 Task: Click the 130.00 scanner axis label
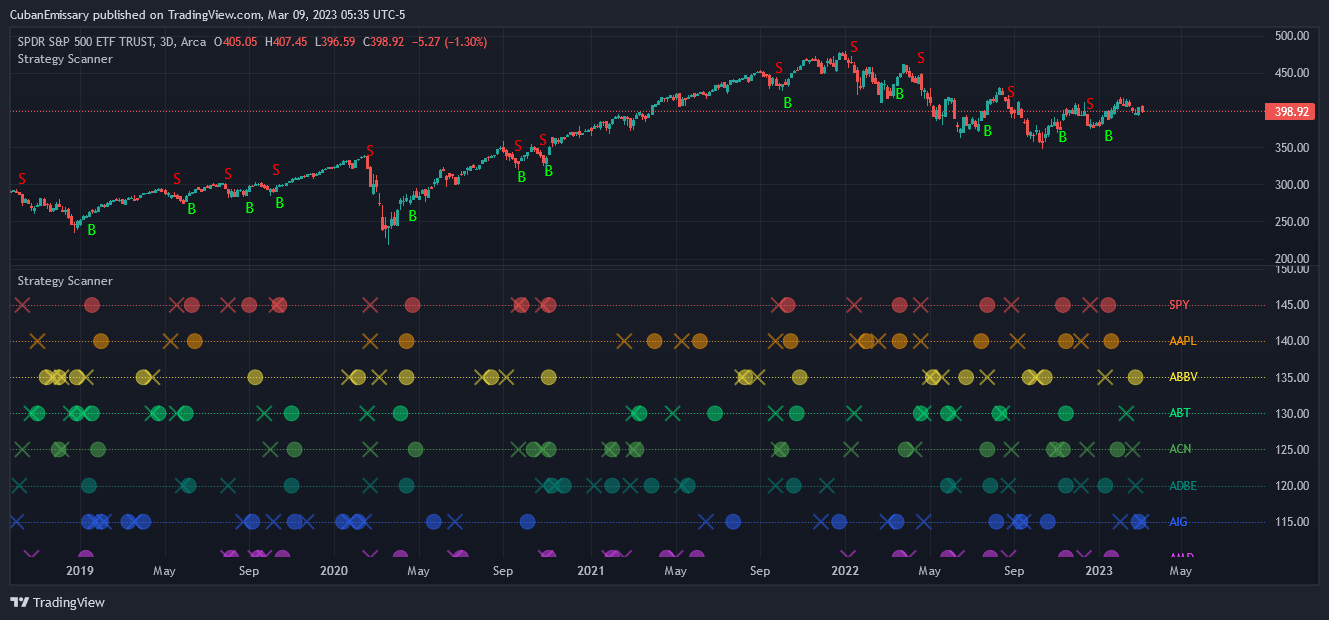click(x=1292, y=413)
